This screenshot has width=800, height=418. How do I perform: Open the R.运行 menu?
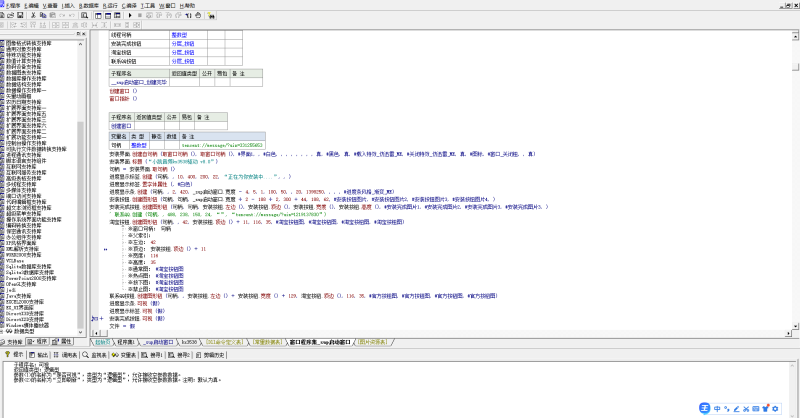click(x=110, y=6)
